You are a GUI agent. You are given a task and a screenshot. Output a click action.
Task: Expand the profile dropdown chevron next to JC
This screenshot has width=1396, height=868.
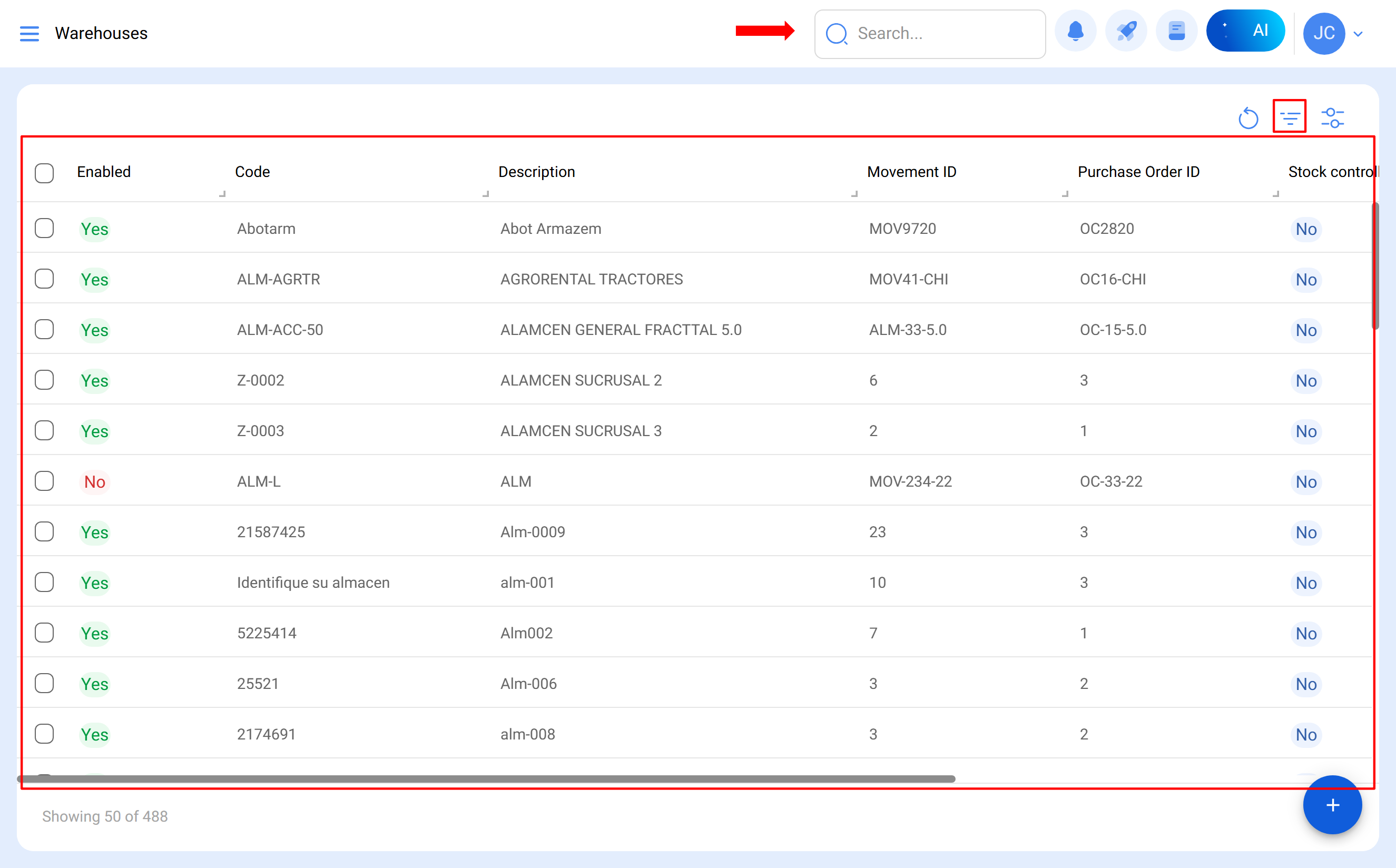tap(1358, 34)
